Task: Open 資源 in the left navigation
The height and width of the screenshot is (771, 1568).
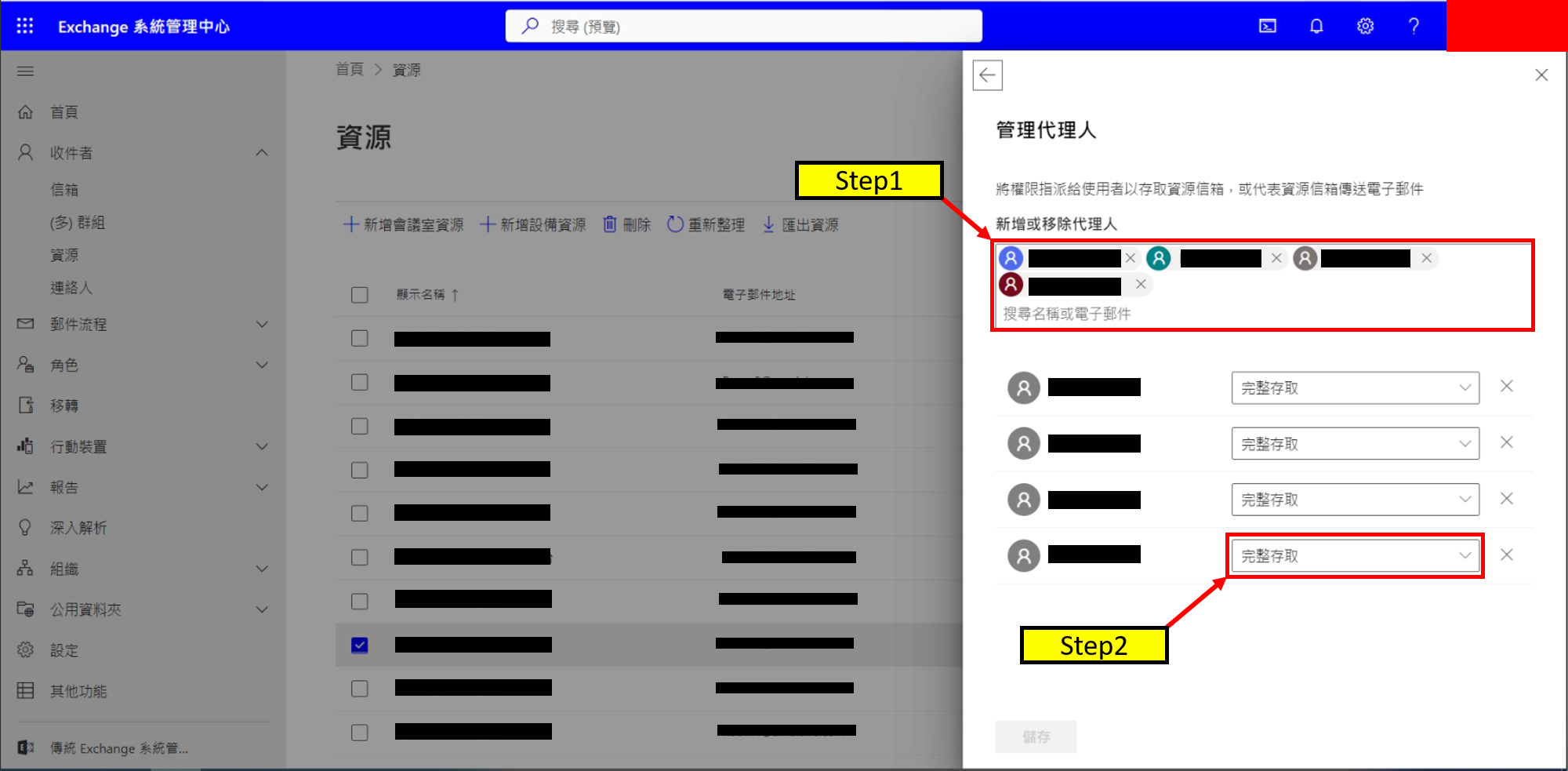Action: pyautogui.click(x=64, y=255)
